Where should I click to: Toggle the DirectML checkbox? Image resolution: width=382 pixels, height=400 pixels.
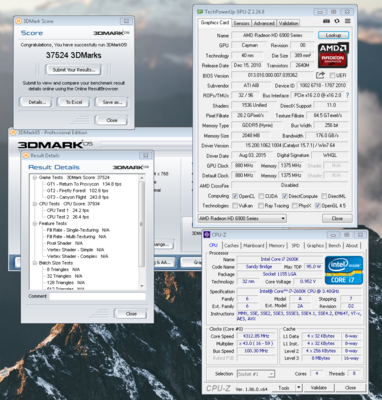click(323, 196)
